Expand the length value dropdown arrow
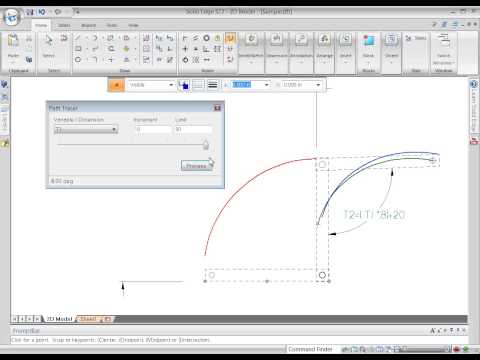The image size is (480, 360). (267, 85)
